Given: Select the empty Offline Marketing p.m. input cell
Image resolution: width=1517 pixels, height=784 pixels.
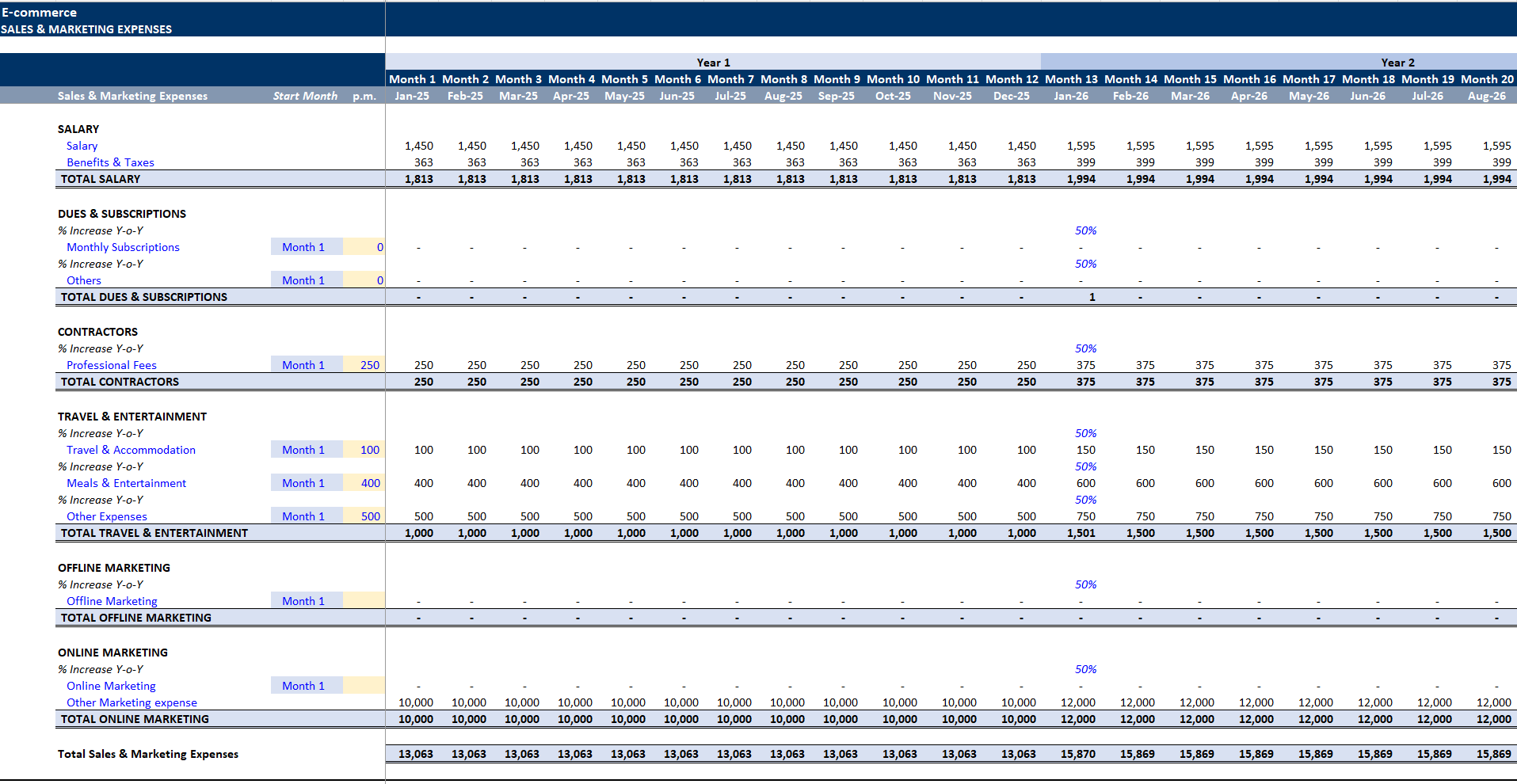Looking at the screenshot, I should (364, 601).
